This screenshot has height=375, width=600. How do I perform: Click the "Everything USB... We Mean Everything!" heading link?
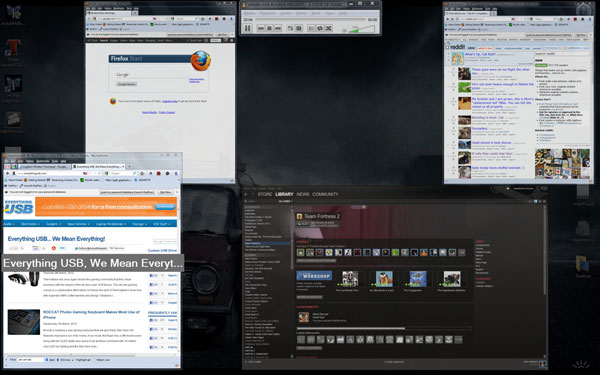coord(56,239)
